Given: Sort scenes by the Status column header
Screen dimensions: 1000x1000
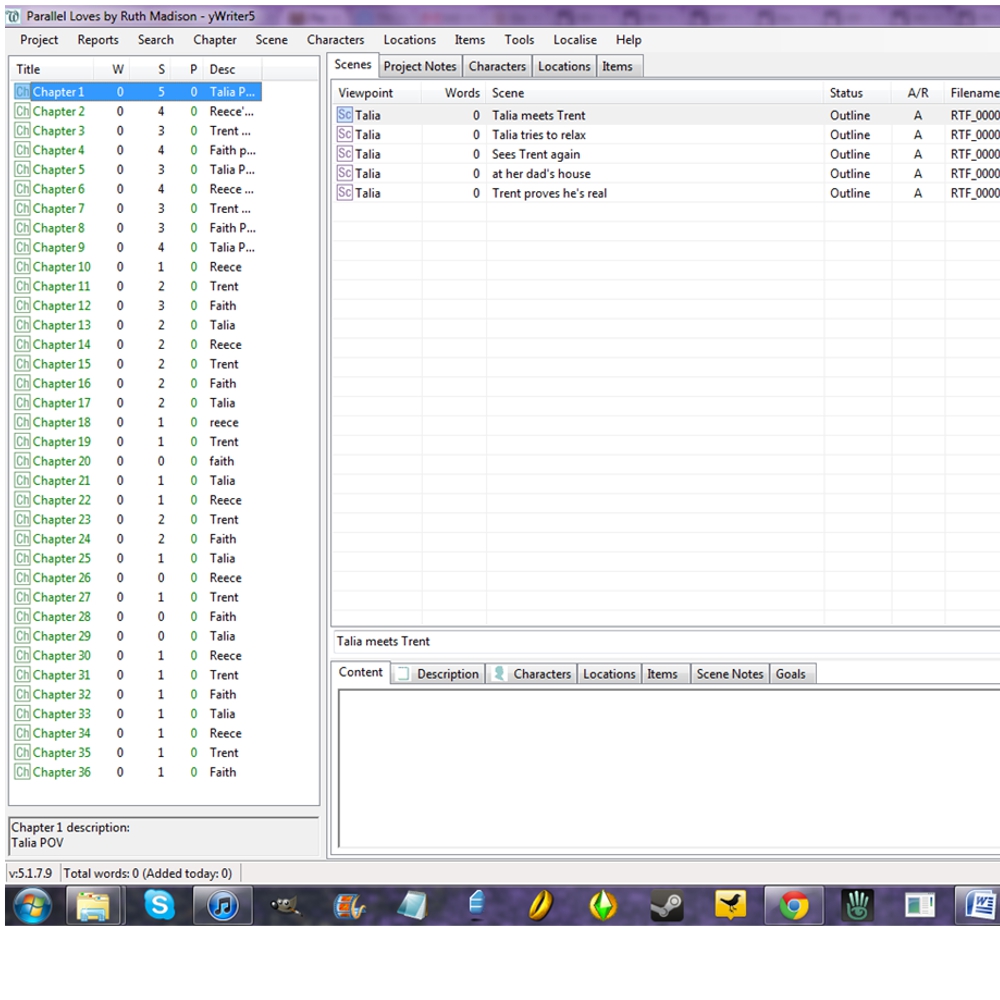Looking at the screenshot, I should pos(846,93).
